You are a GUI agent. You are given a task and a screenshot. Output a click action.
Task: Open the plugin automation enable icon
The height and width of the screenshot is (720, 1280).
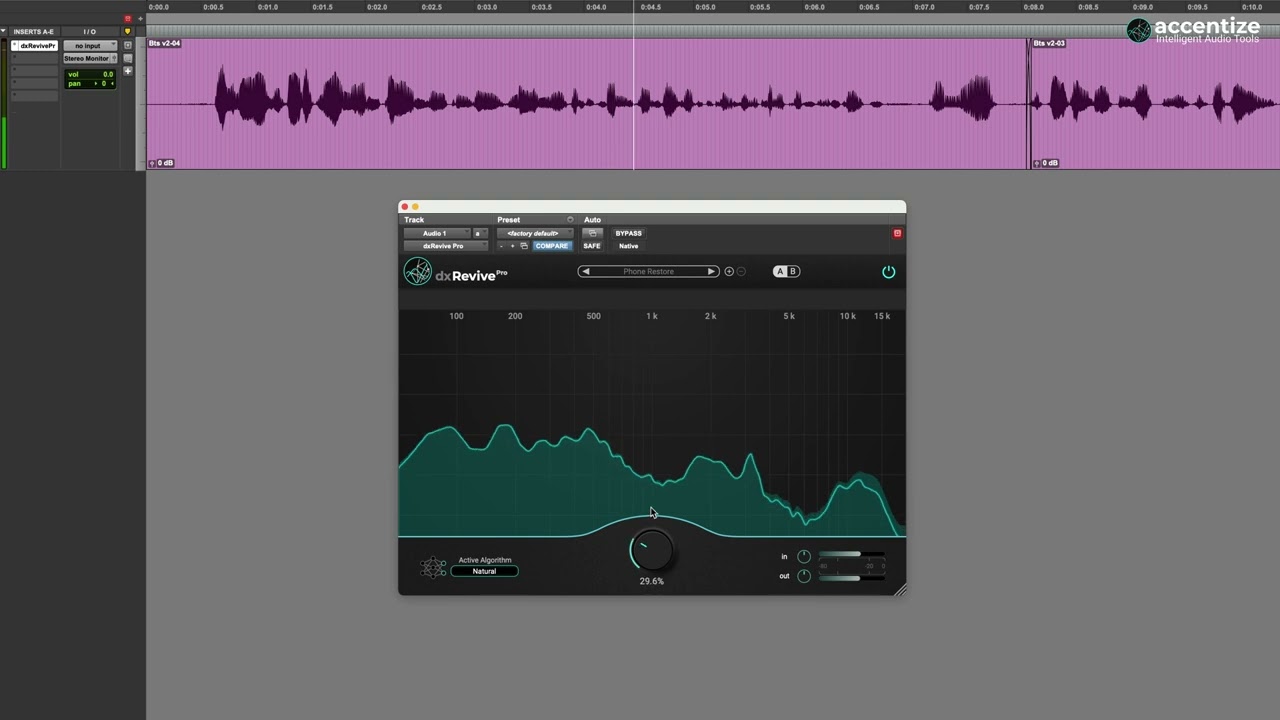pos(592,233)
